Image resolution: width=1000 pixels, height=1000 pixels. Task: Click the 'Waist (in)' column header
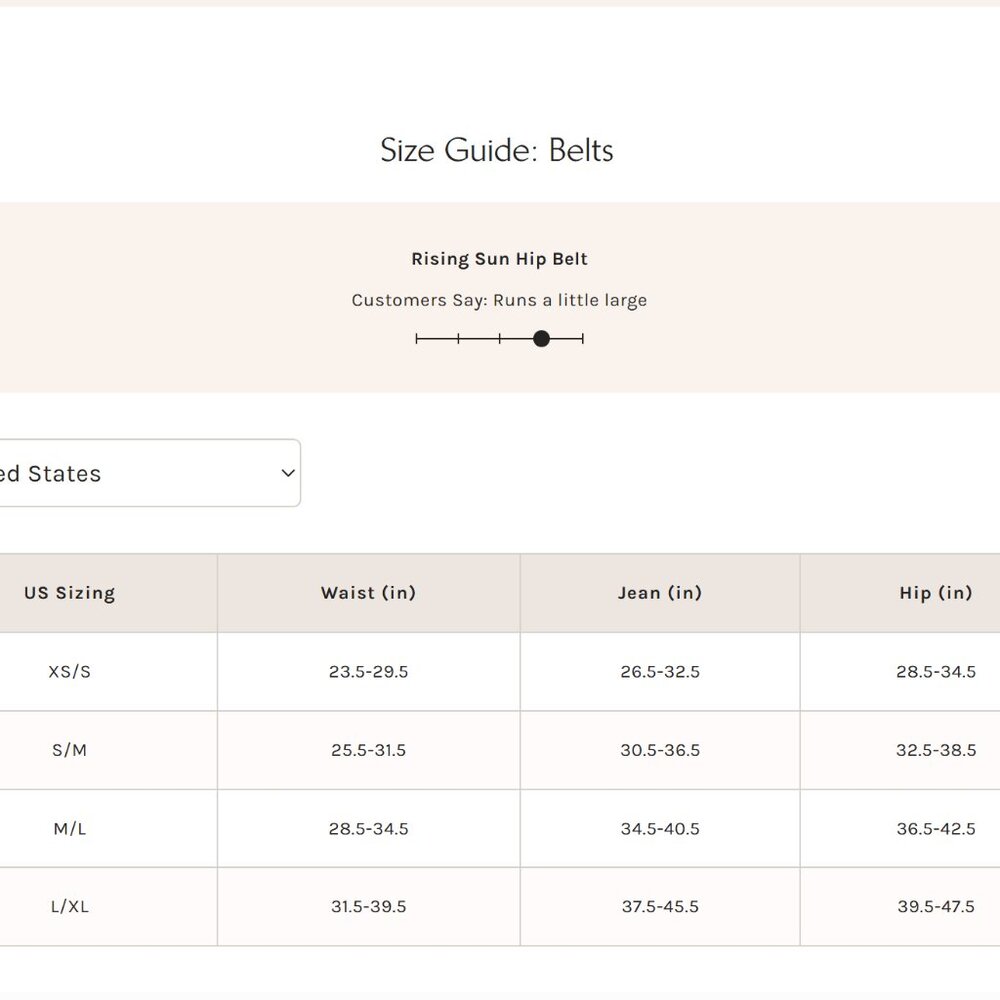tap(369, 593)
